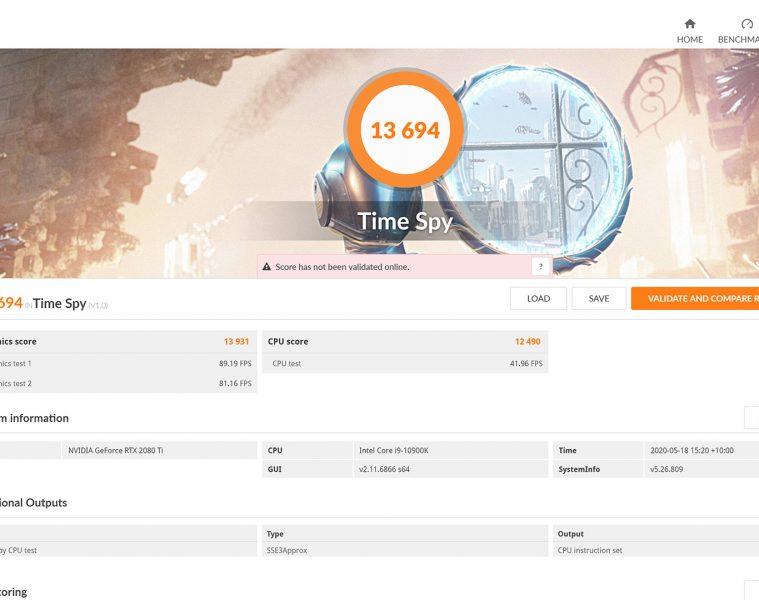
Task: Click the CPU test row label
Action: tap(287, 363)
